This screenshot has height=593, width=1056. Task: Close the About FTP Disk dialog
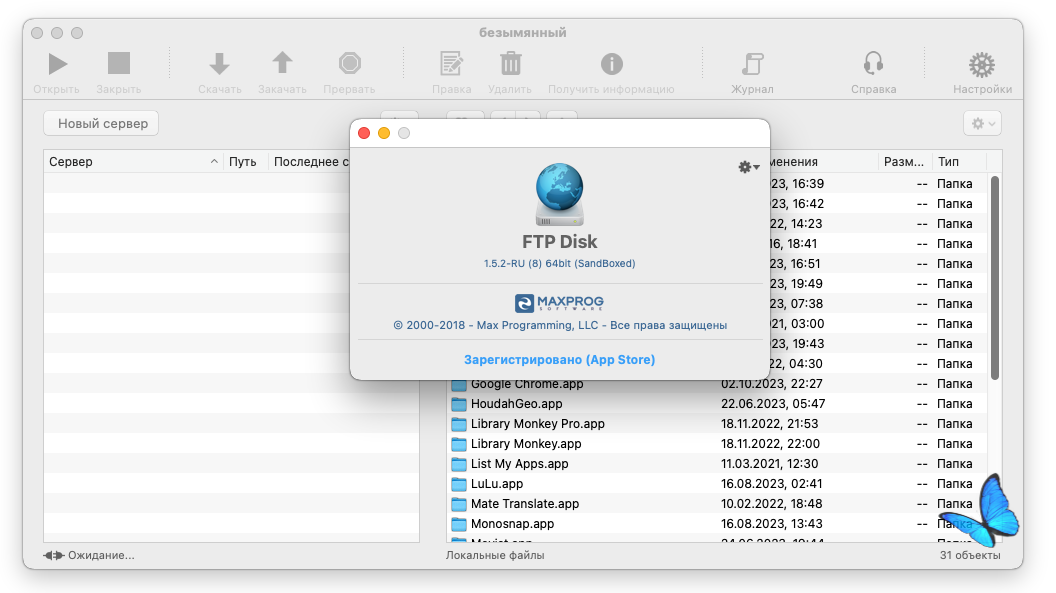(364, 133)
